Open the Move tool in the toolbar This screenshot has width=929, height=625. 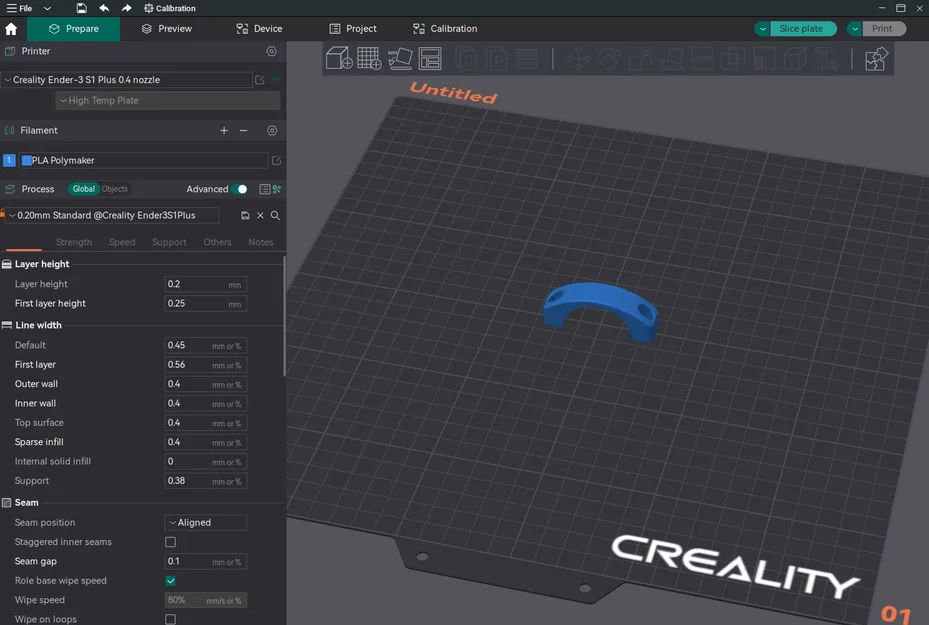578,58
